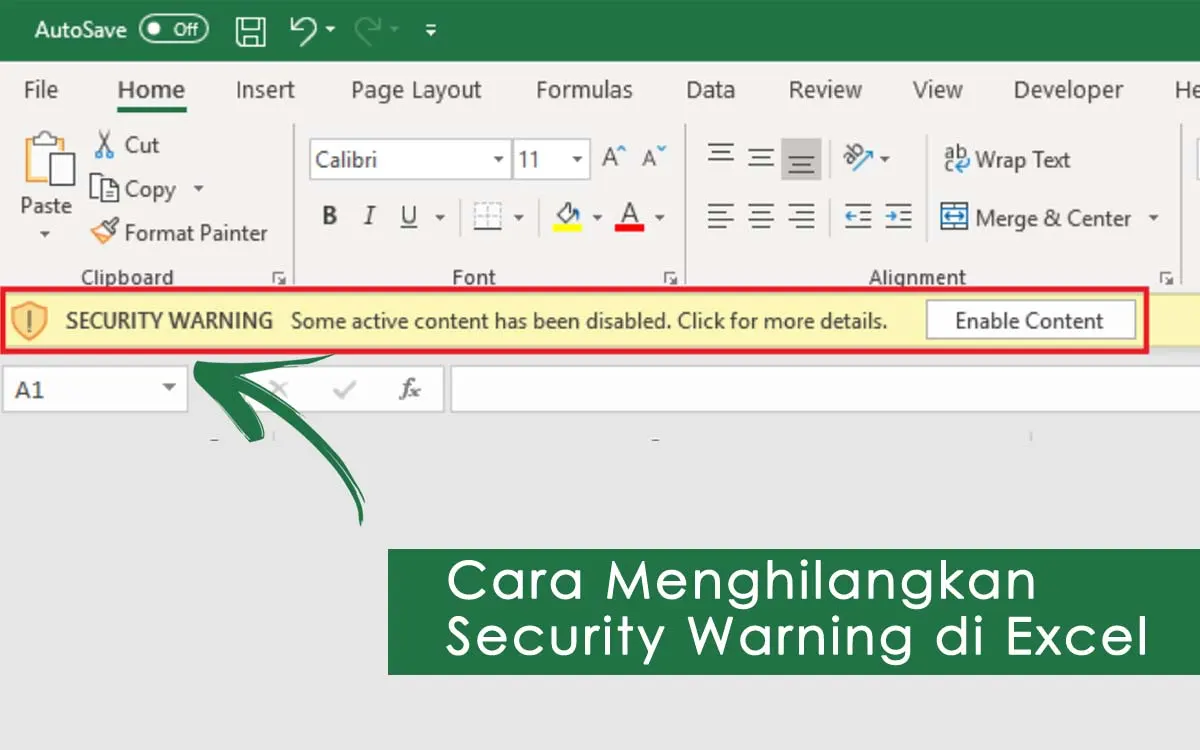Click the Center align icon
Viewport: 1200px width, 750px height.
[761, 216]
